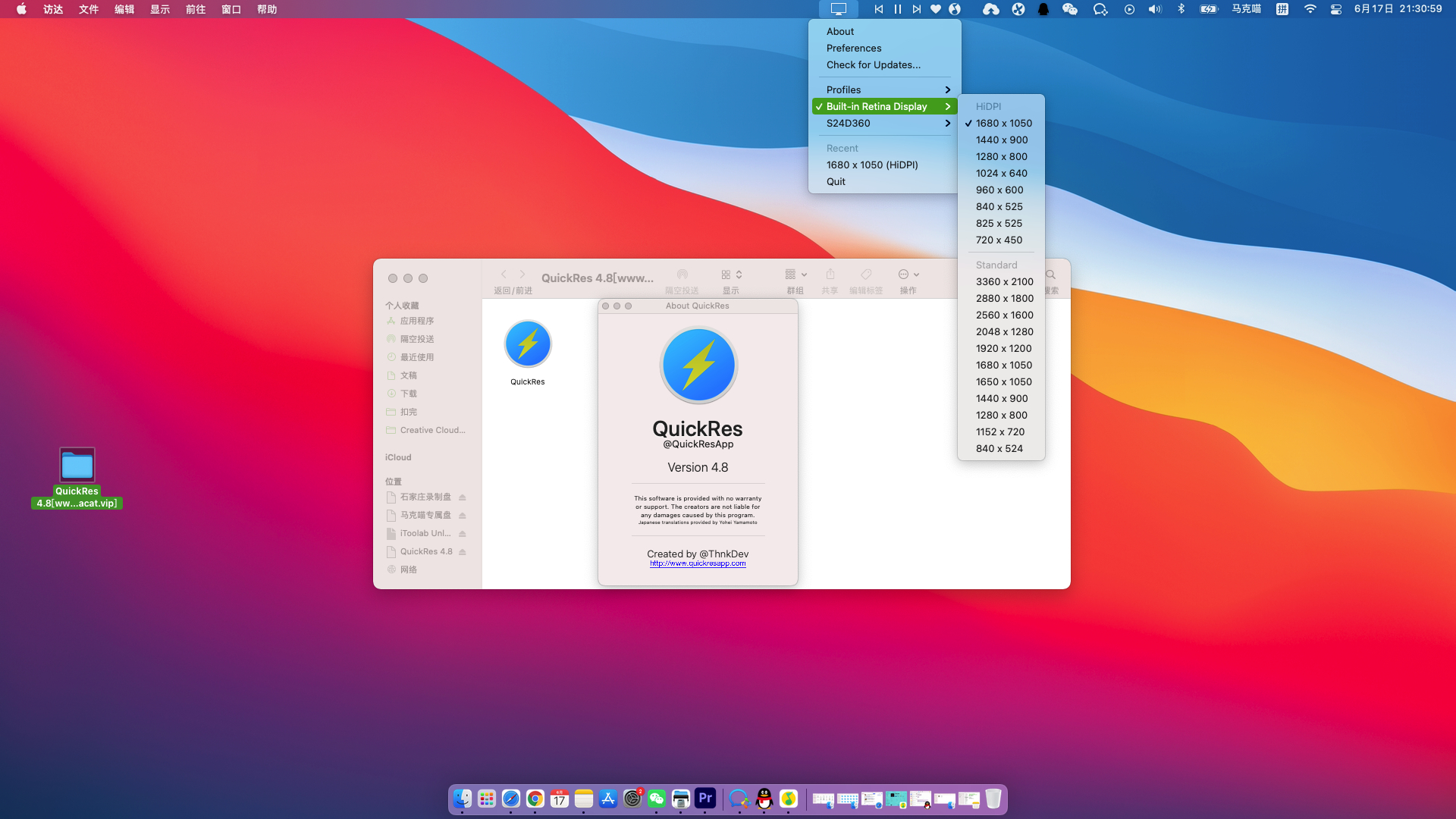1456x819 pixels.
Task: Open Wi-Fi menu in menu bar
Action: pos(1310,9)
